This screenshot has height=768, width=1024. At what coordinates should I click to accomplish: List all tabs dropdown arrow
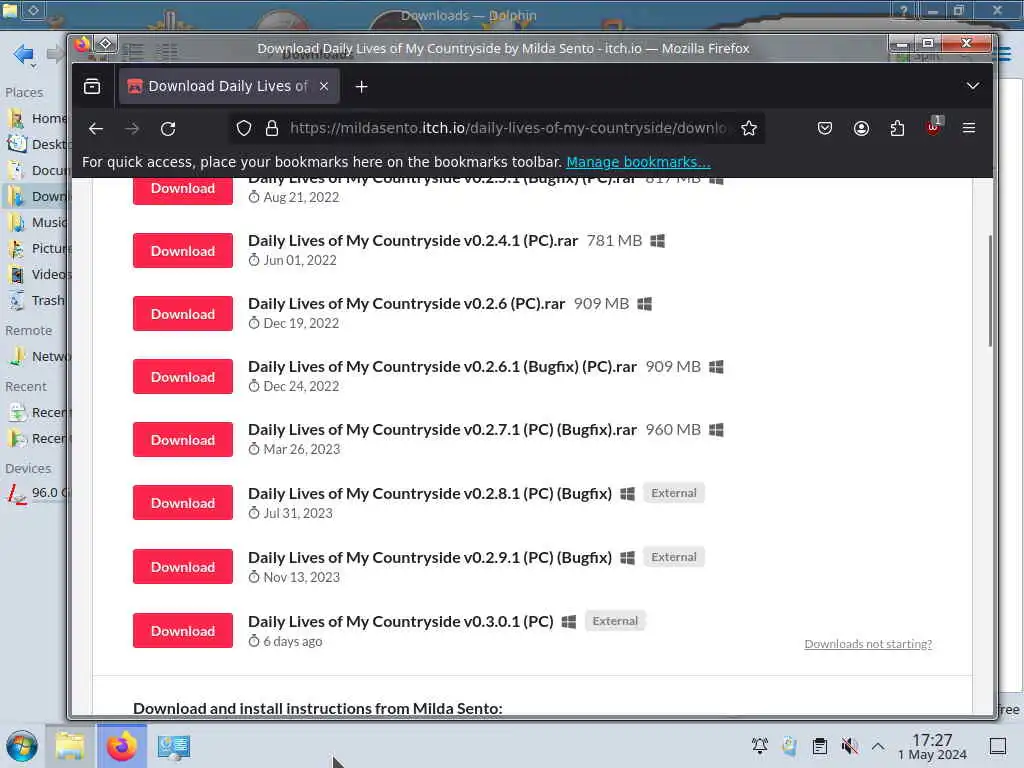click(x=972, y=86)
